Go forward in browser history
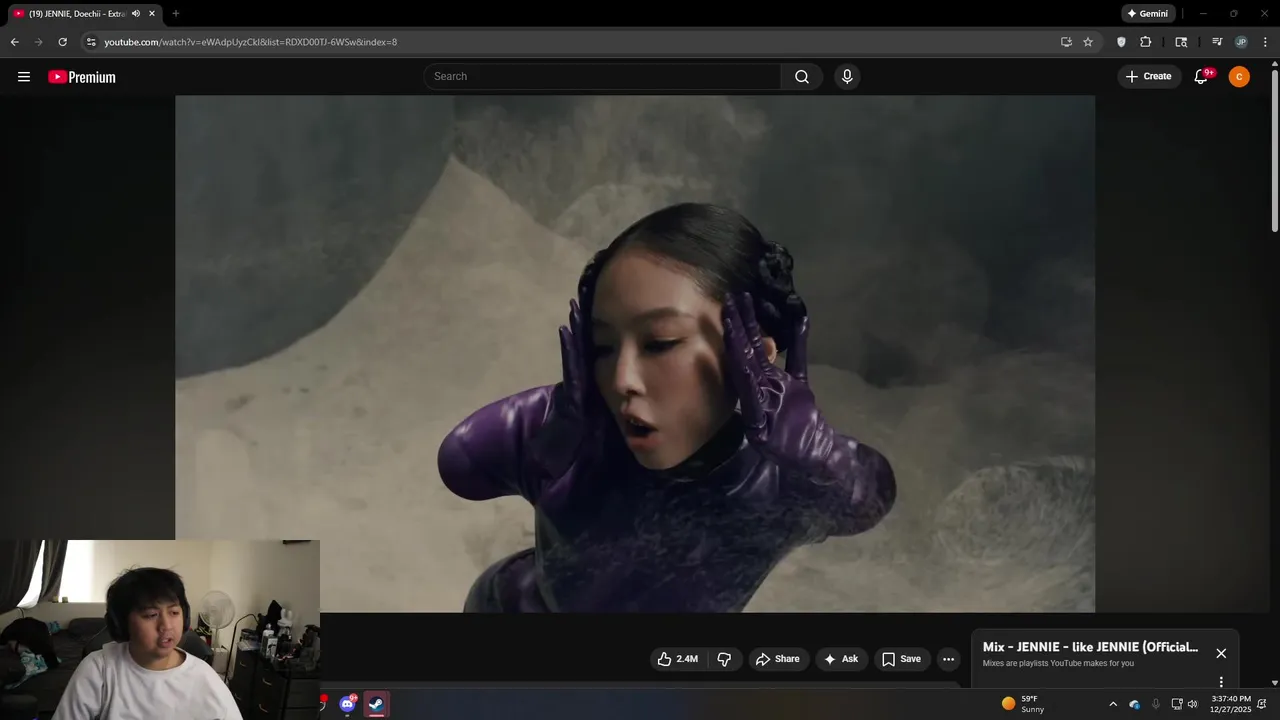The height and width of the screenshot is (720, 1280). coord(38,42)
